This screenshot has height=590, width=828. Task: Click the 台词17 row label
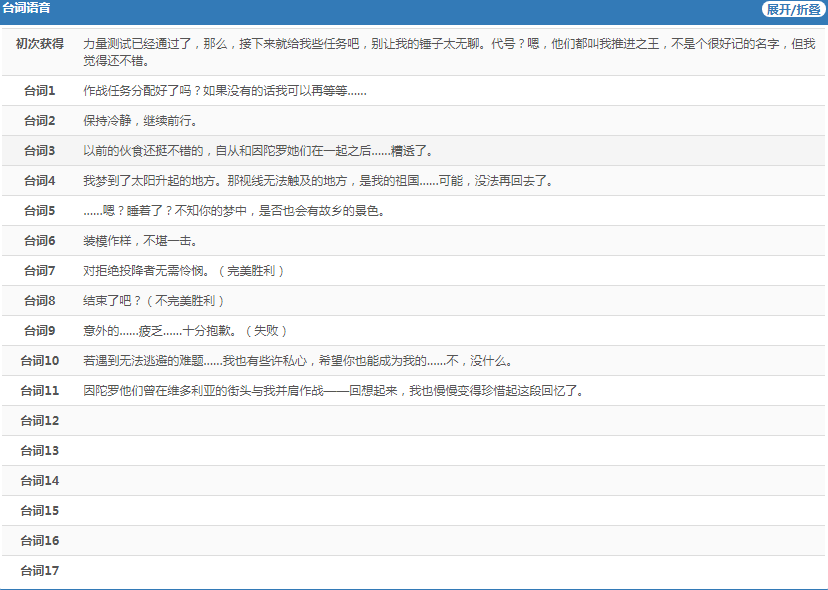pyautogui.click(x=40, y=571)
